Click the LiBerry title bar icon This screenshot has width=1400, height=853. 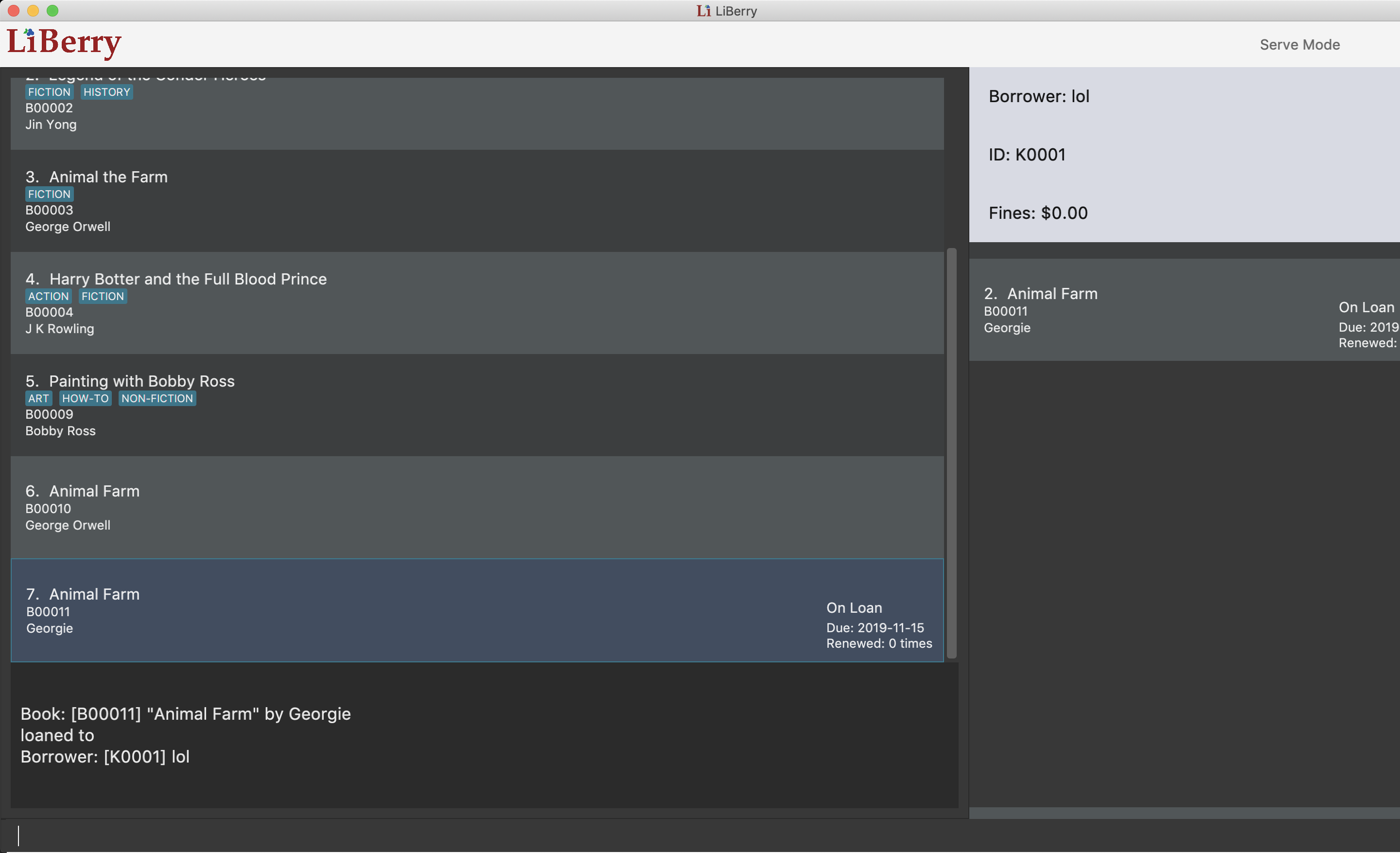[703, 11]
